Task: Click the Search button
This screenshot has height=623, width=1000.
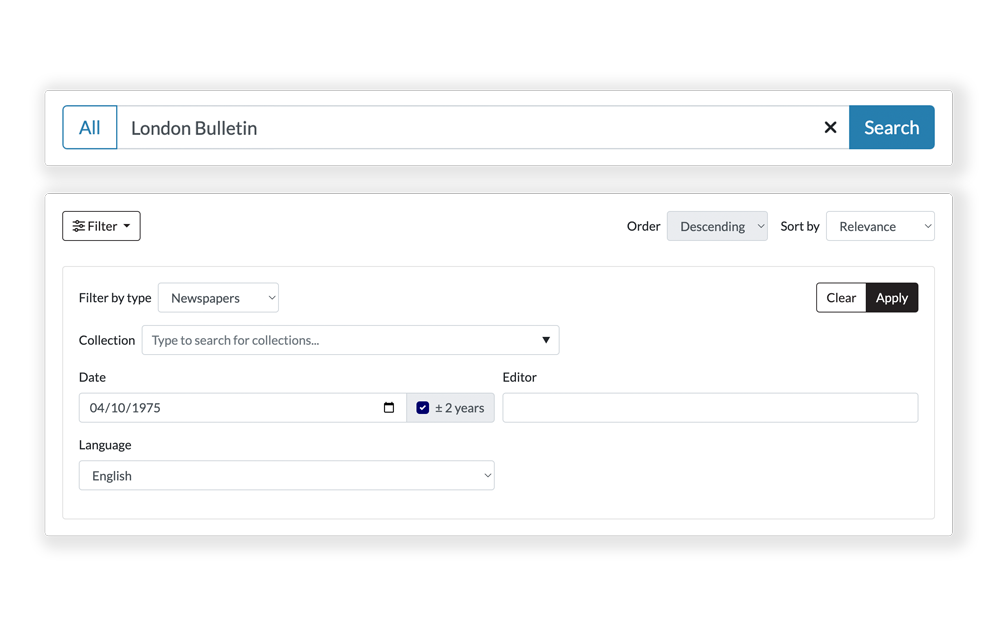Action: coord(891,128)
